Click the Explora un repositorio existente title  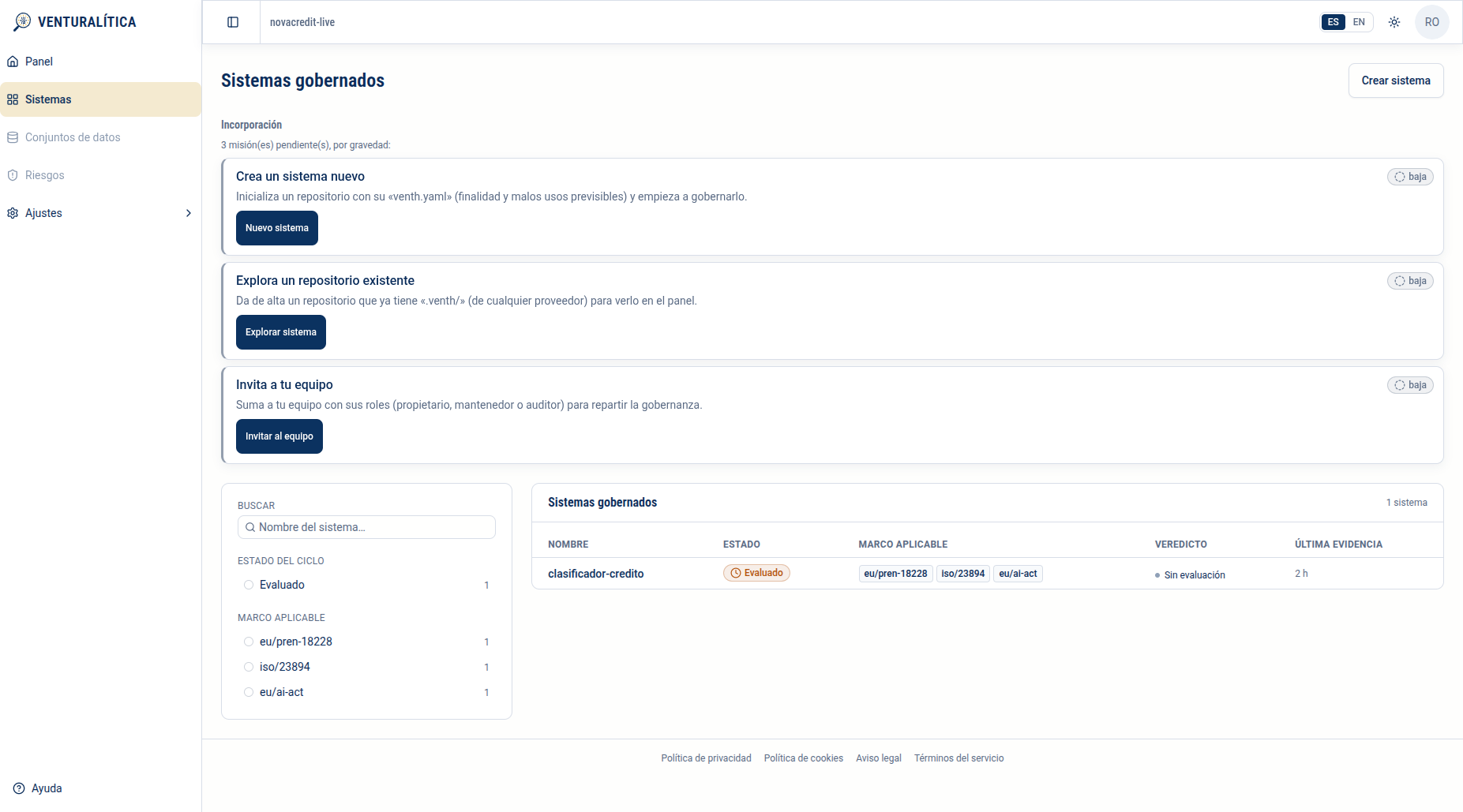click(325, 281)
